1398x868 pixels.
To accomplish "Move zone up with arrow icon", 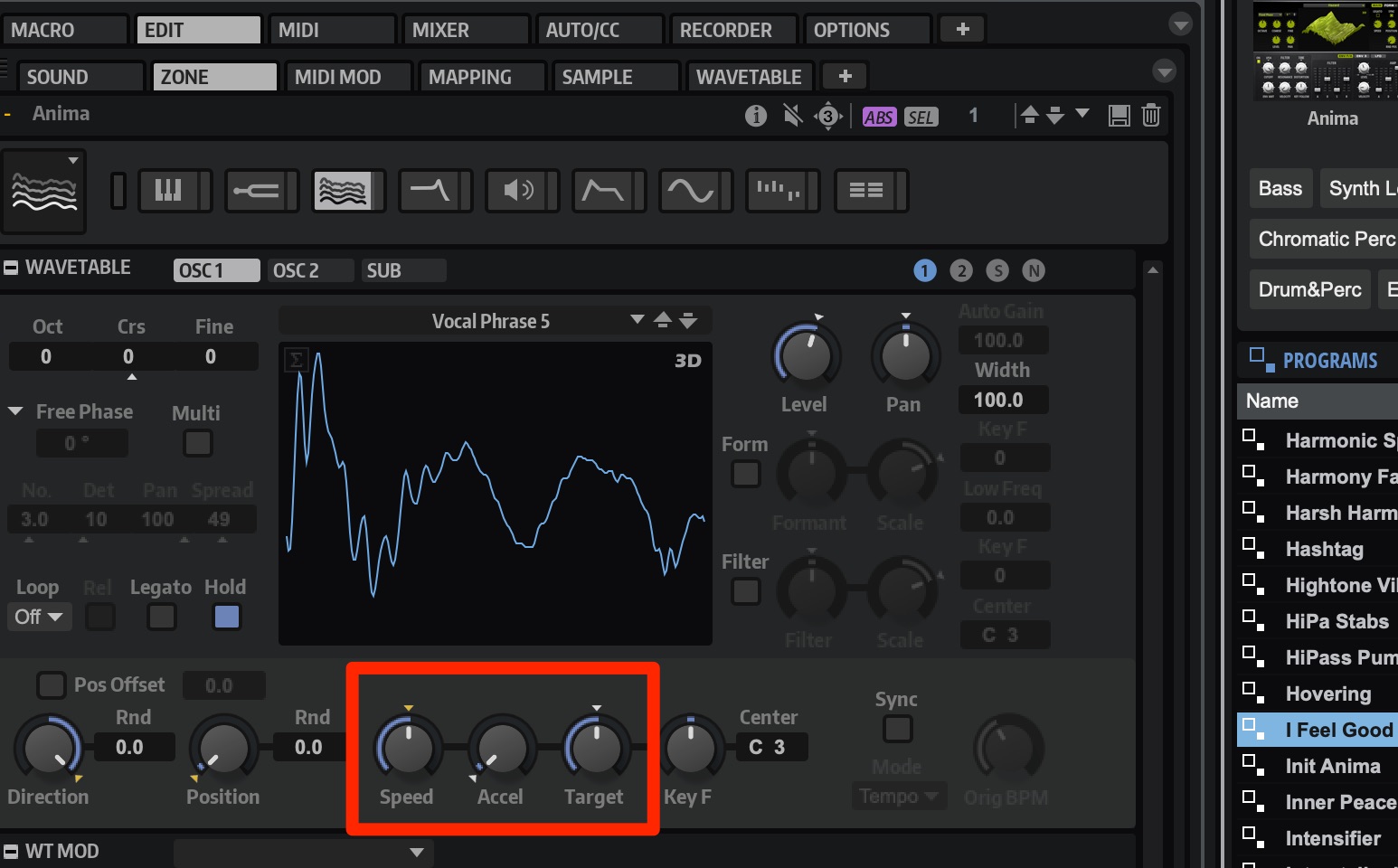I will point(1029,115).
